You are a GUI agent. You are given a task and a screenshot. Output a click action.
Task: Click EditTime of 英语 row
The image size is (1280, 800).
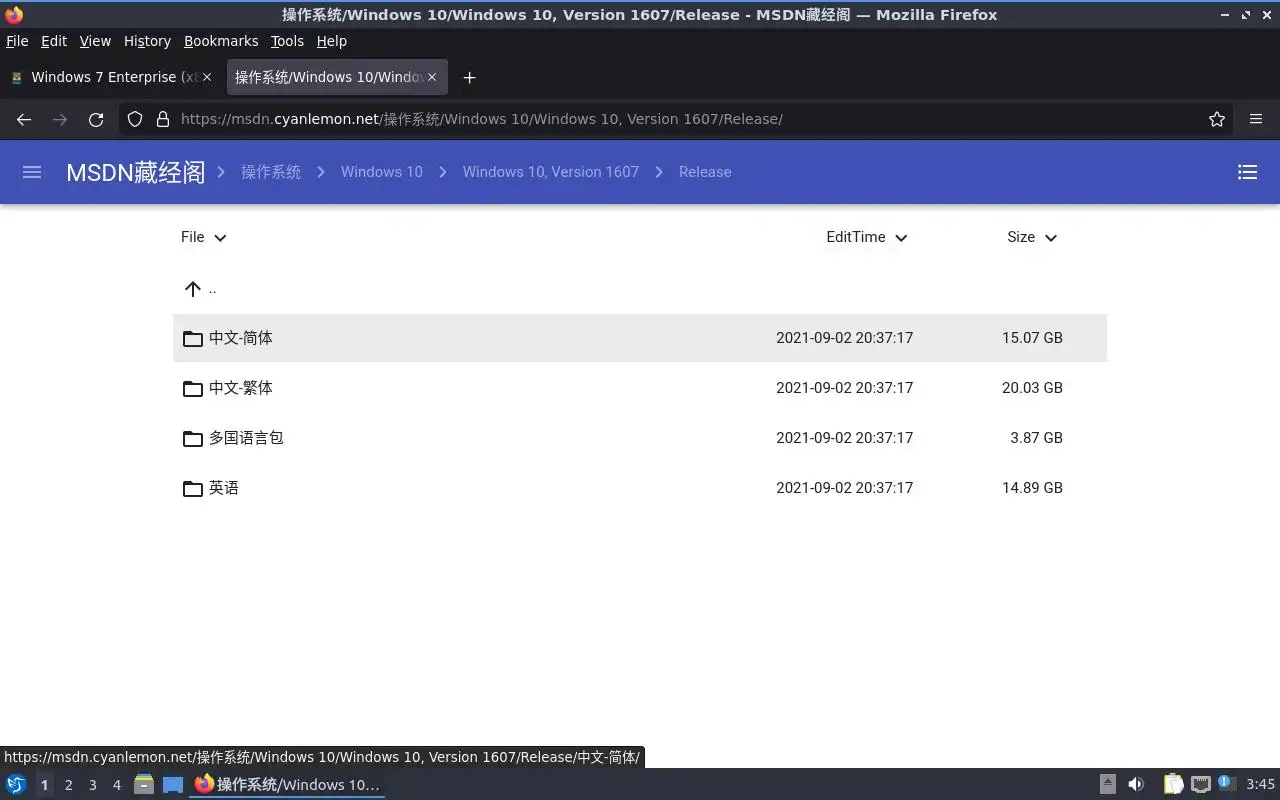844,488
